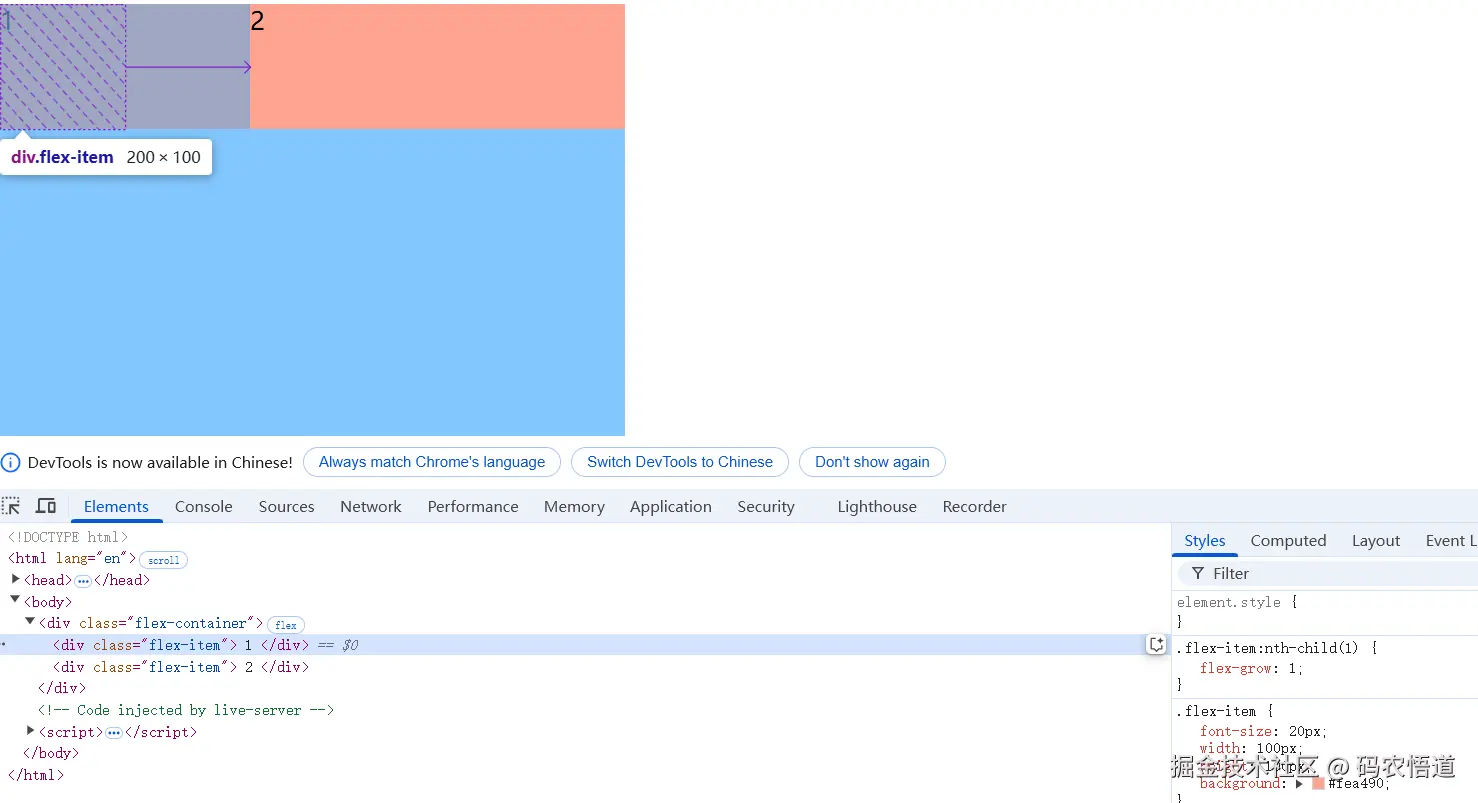Switch to the Recorder tab
The height and width of the screenshot is (803, 1478).
pos(974,506)
